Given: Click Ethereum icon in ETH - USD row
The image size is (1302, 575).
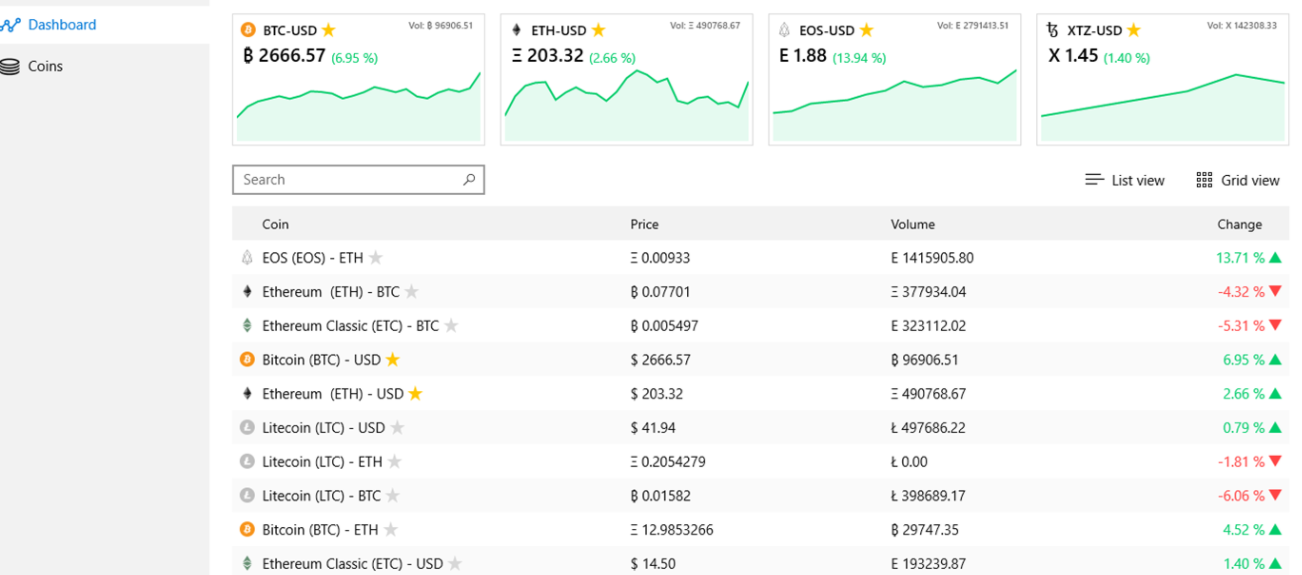Looking at the screenshot, I should pyautogui.click(x=248, y=394).
